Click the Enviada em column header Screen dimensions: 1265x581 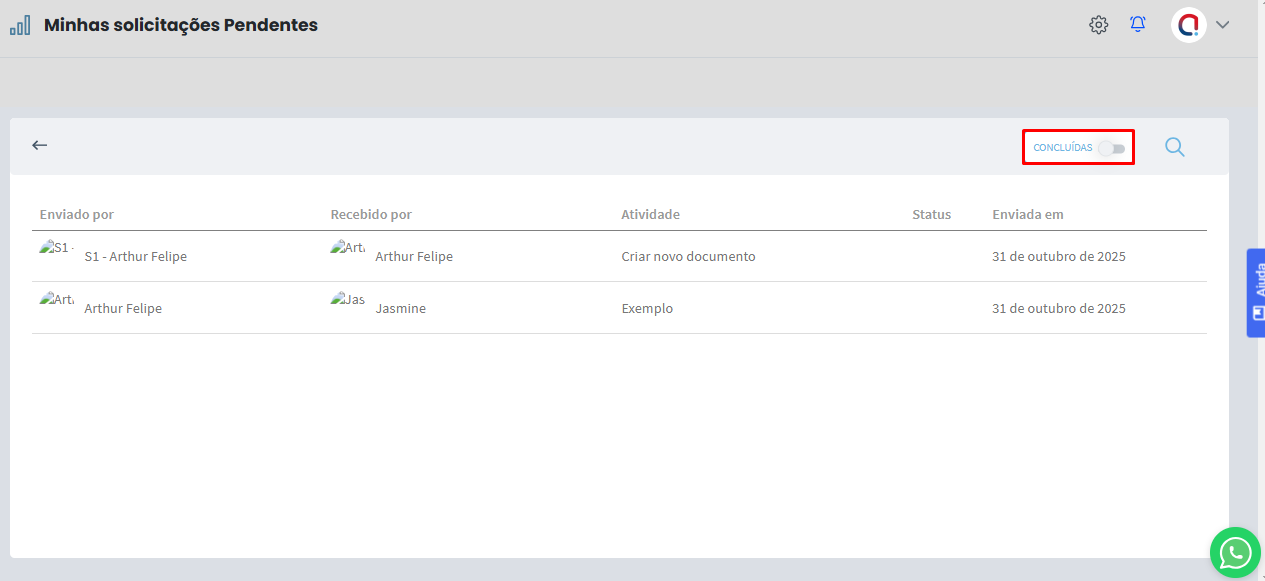point(1027,215)
